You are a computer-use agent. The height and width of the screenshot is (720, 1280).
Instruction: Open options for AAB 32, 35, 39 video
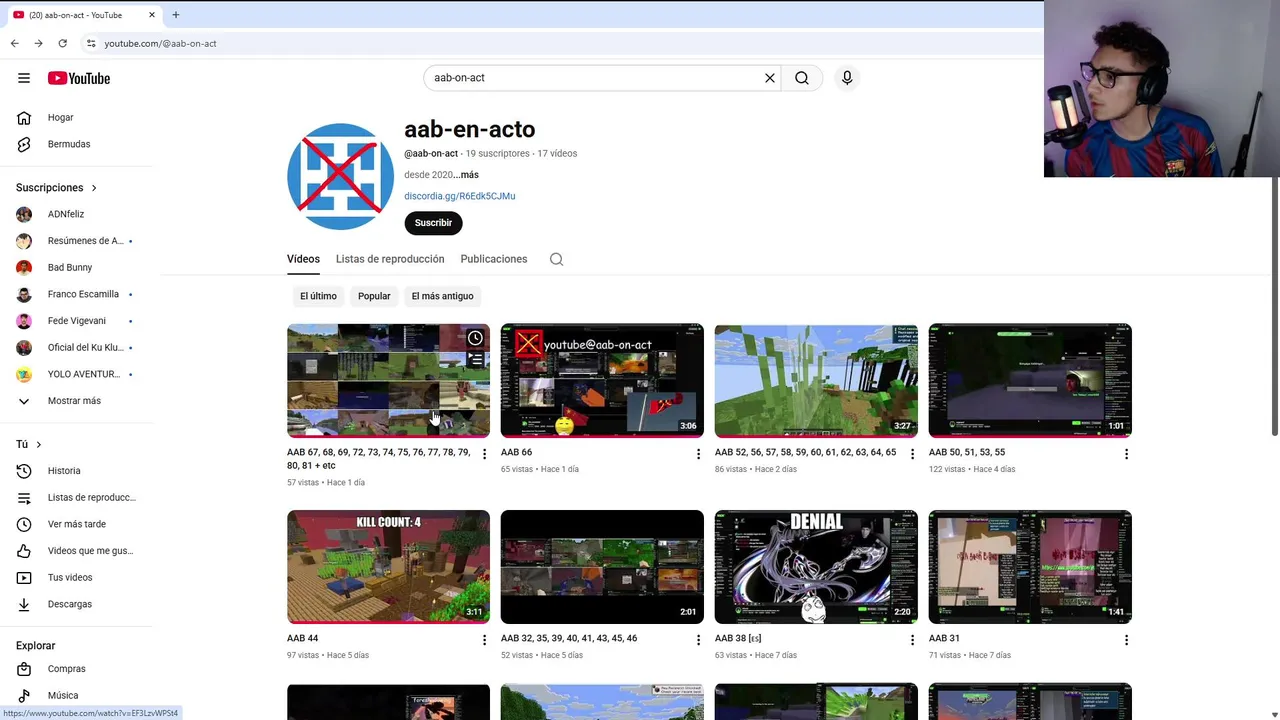pyautogui.click(x=698, y=640)
